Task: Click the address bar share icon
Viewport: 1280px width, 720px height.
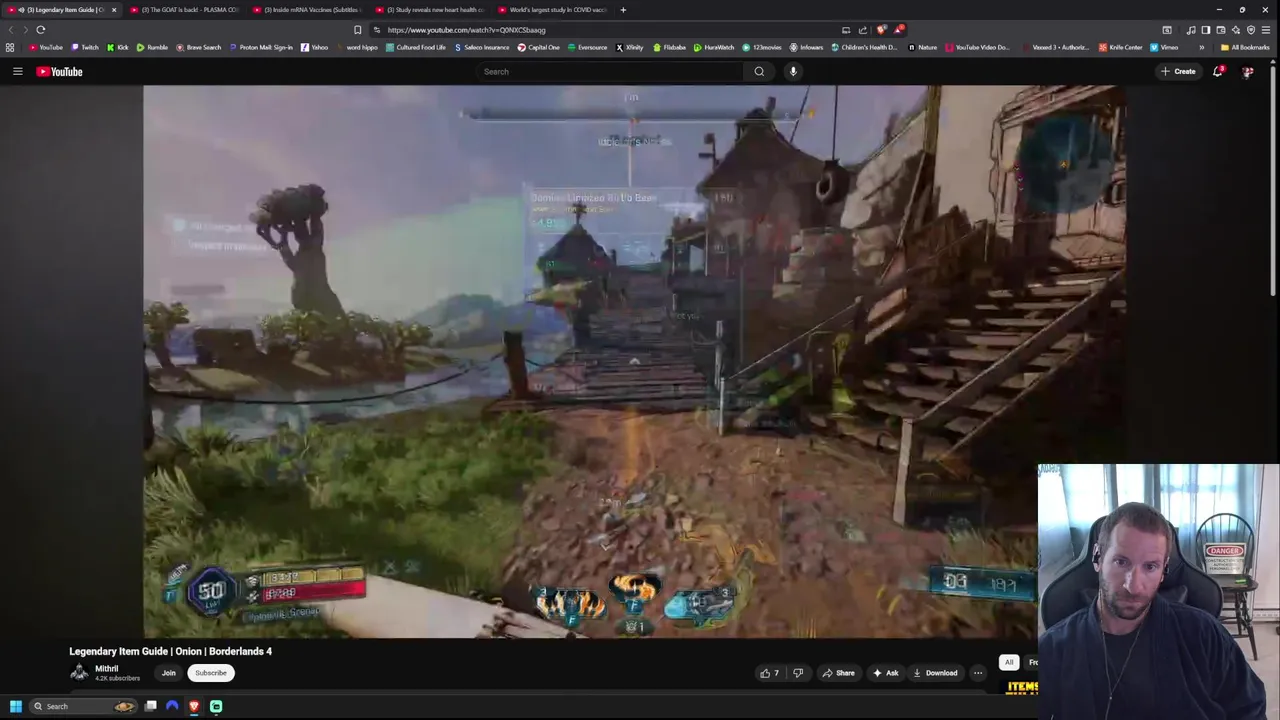Action: click(x=862, y=30)
